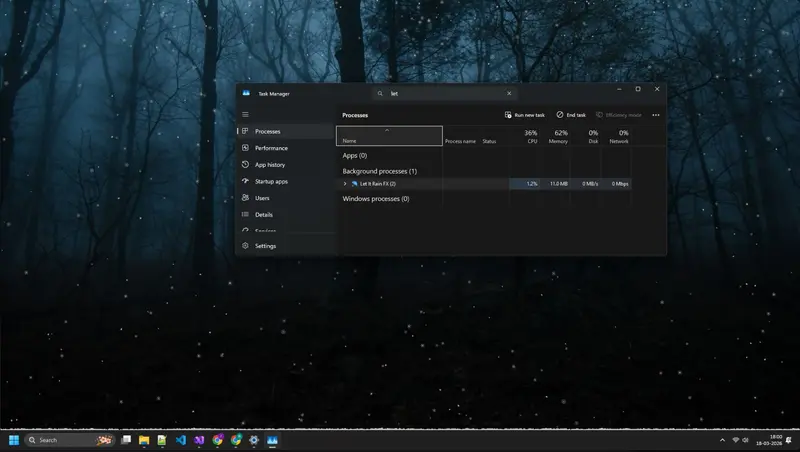
Task: Click the App history clock icon
Action: coord(245,165)
